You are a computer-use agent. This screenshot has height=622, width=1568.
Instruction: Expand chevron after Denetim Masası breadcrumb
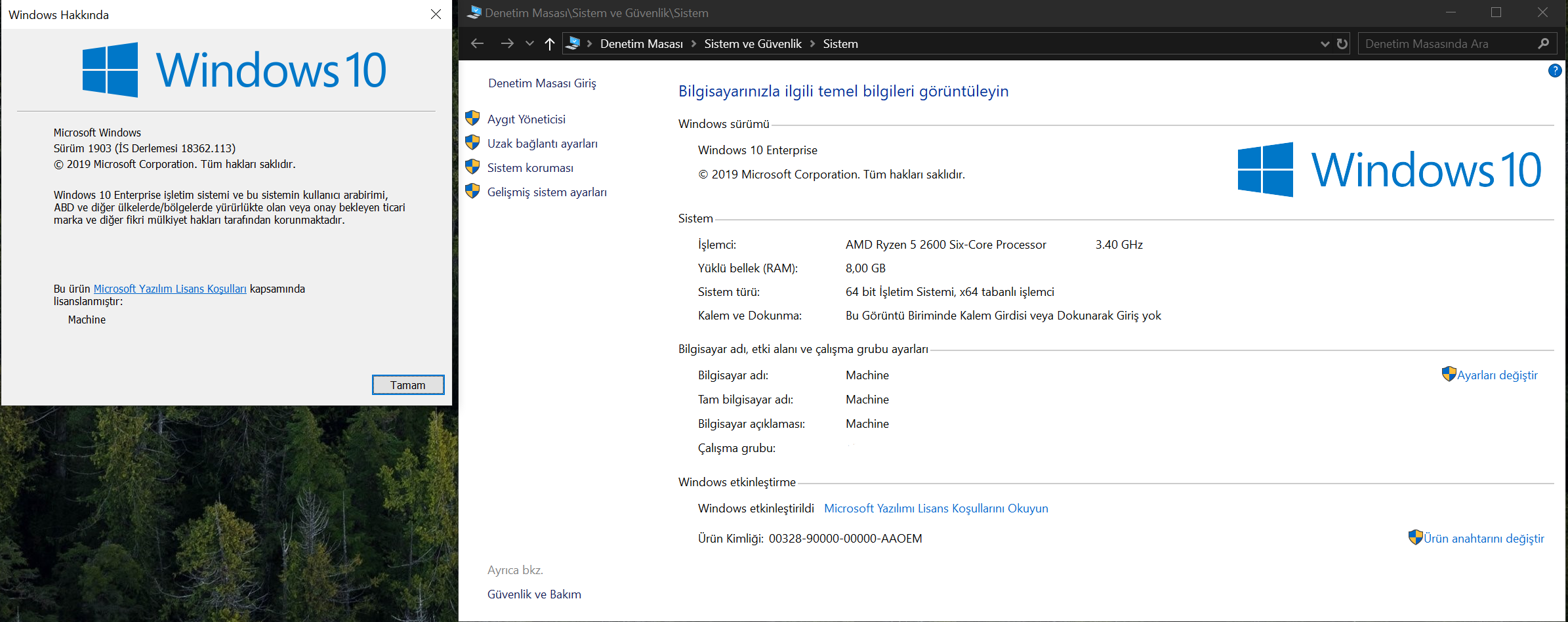(x=693, y=44)
